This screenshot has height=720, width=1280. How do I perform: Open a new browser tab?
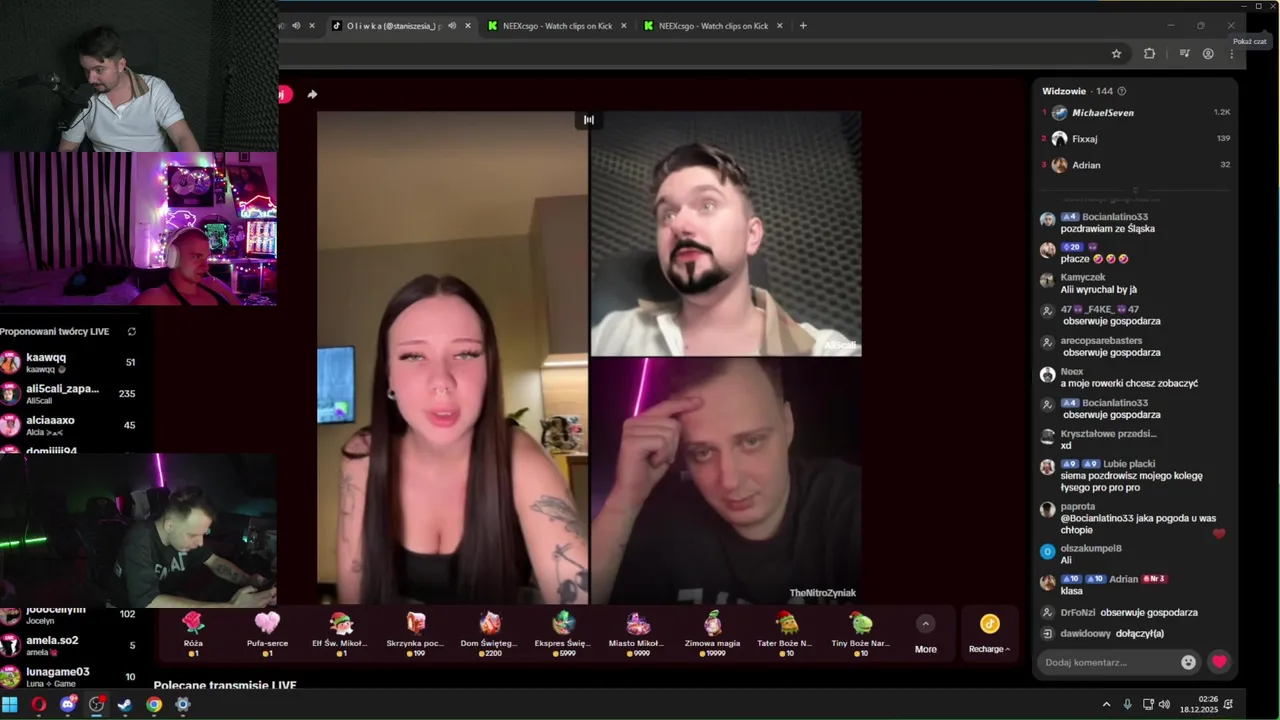[803, 26]
